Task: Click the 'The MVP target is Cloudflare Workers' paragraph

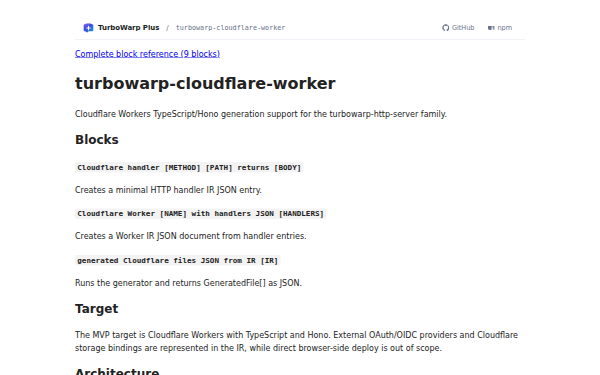Action: 296,341
